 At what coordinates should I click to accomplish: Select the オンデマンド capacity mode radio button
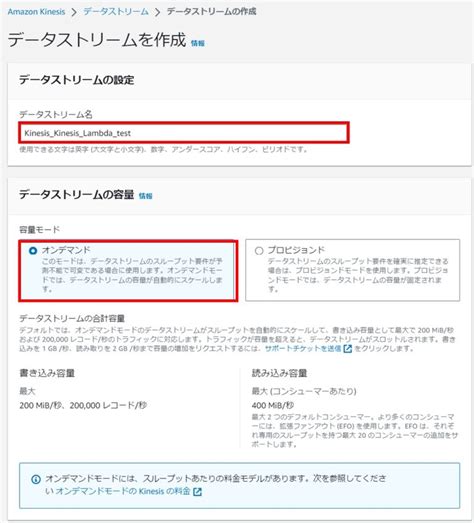33,250
